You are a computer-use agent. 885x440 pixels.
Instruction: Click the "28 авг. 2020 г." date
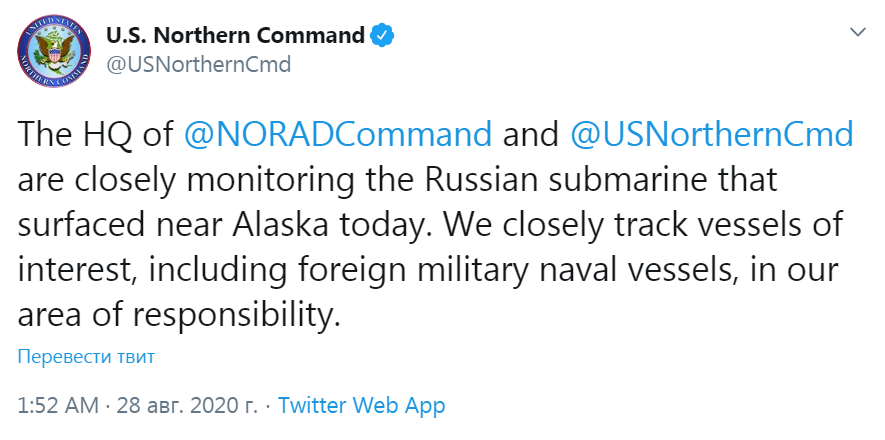click(189, 406)
